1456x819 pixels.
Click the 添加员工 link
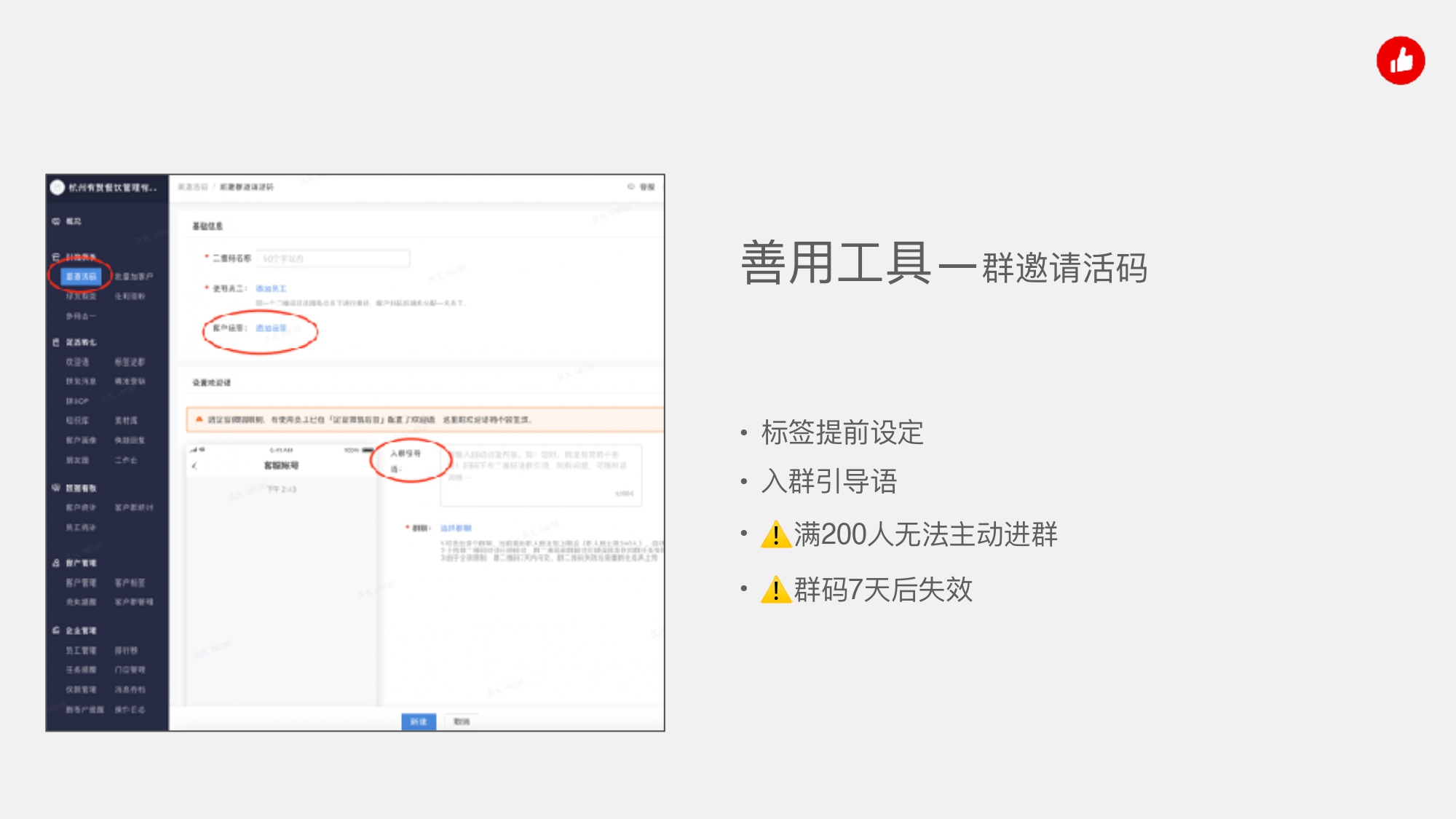coord(272,289)
